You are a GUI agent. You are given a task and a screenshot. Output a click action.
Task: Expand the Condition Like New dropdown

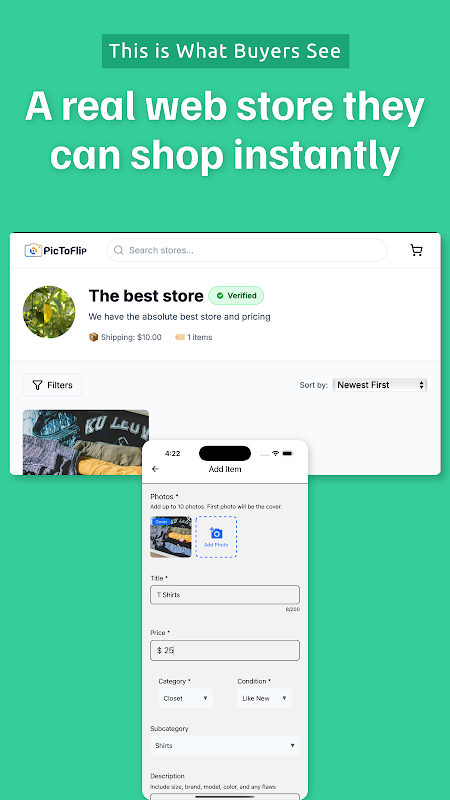click(x=264, y=698)
